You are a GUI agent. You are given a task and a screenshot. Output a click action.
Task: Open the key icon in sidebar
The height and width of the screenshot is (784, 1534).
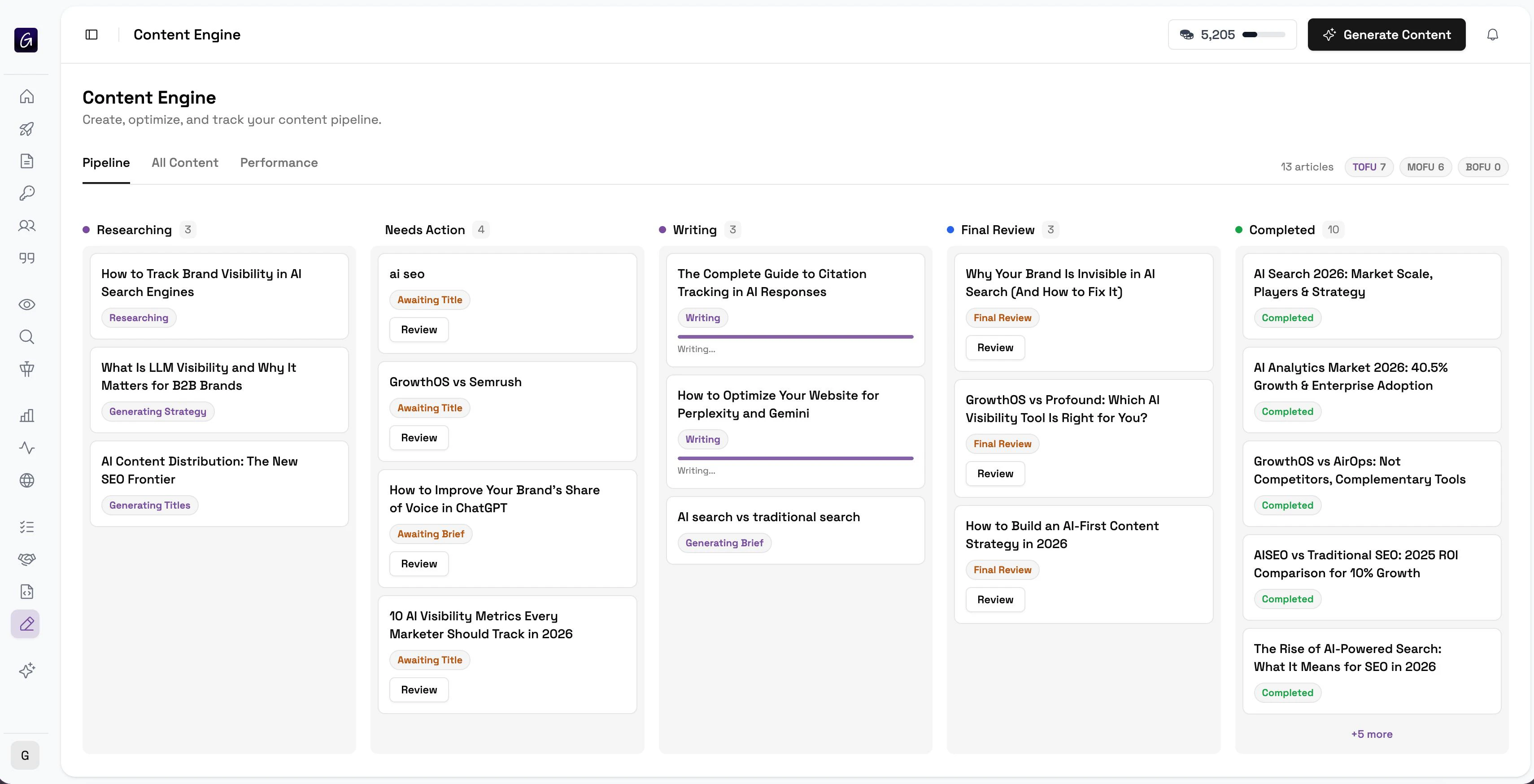click(x=27, y=193)
